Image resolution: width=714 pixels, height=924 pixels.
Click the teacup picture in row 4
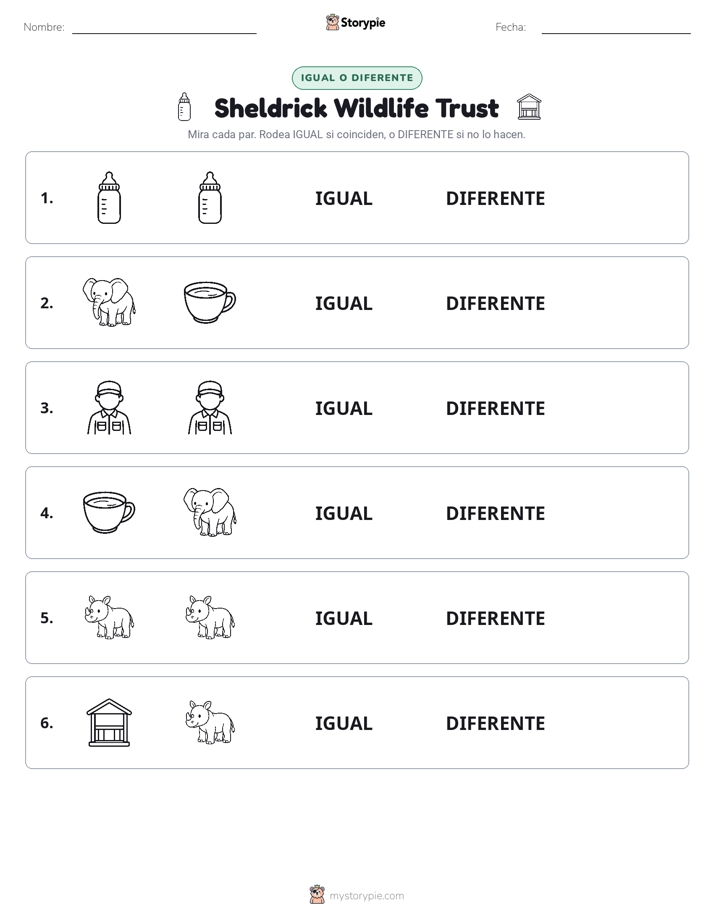point(109,513)
